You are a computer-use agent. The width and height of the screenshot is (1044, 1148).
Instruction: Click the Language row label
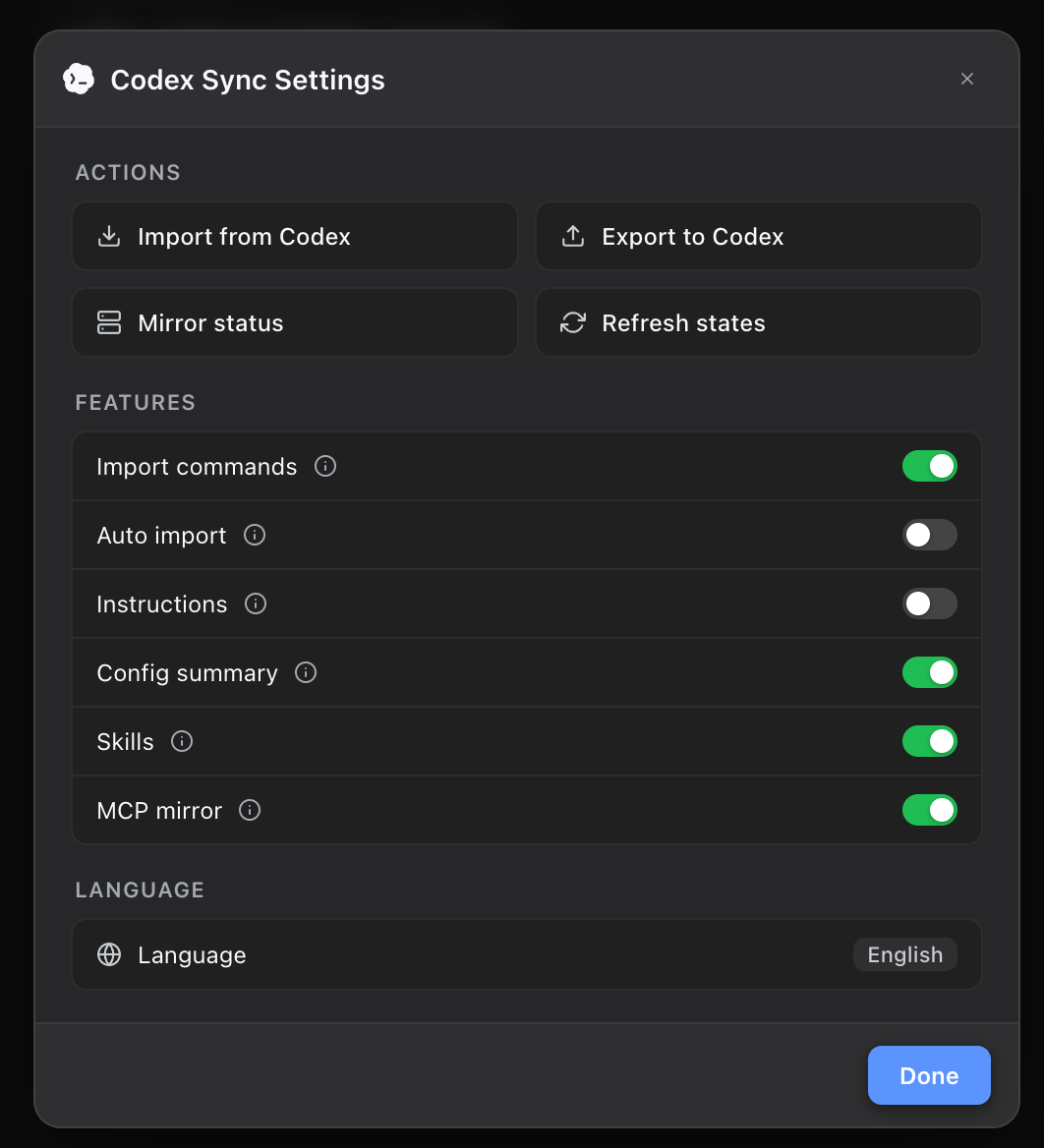click(192, 955)
